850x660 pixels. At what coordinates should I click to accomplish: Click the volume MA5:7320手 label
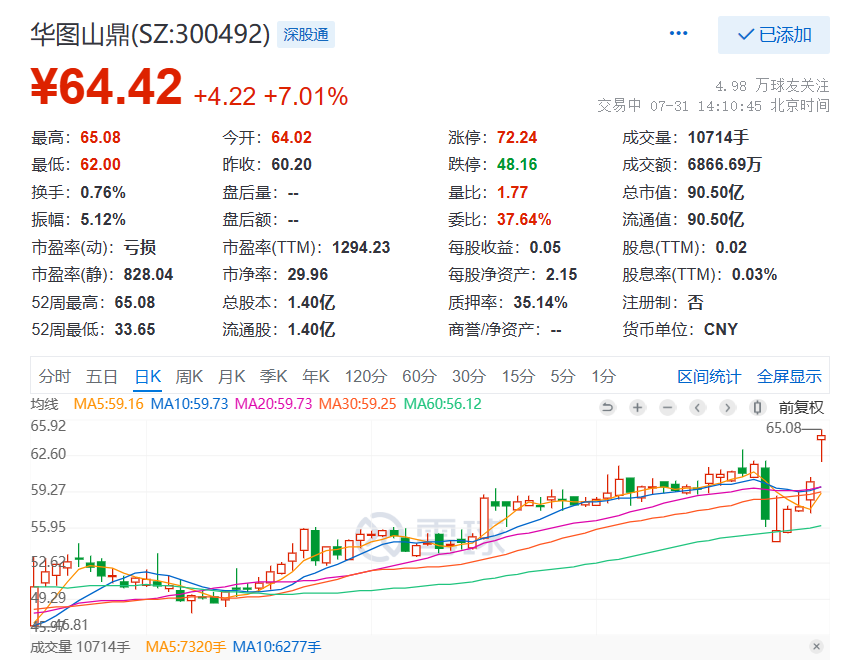[186, 647]
